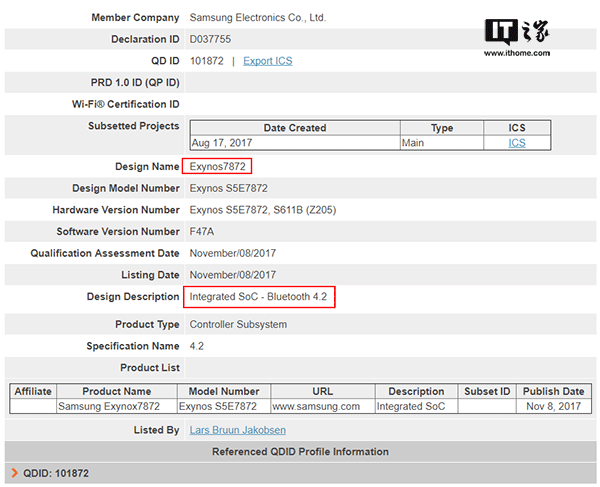Image resolution: width=600 pixels, height=487 pixels.
Task: Select Integrated SoC - Bluetooth 4.2 description
Action: [258, 297]
